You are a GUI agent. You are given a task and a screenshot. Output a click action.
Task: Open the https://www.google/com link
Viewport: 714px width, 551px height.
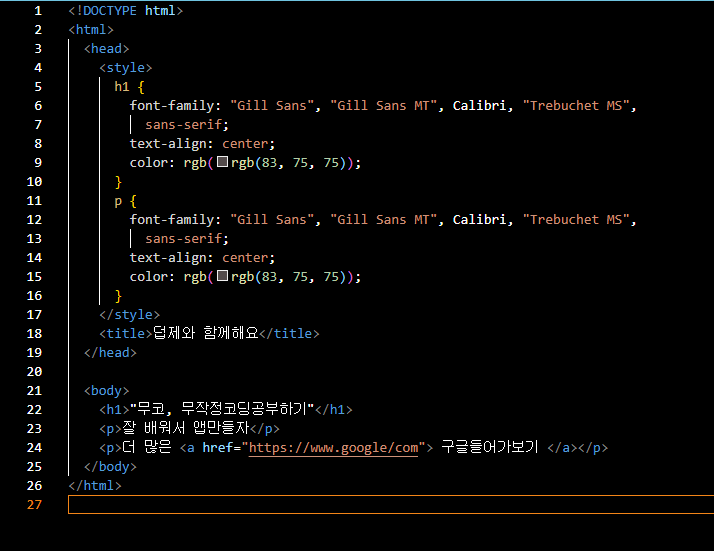[333, 448]
